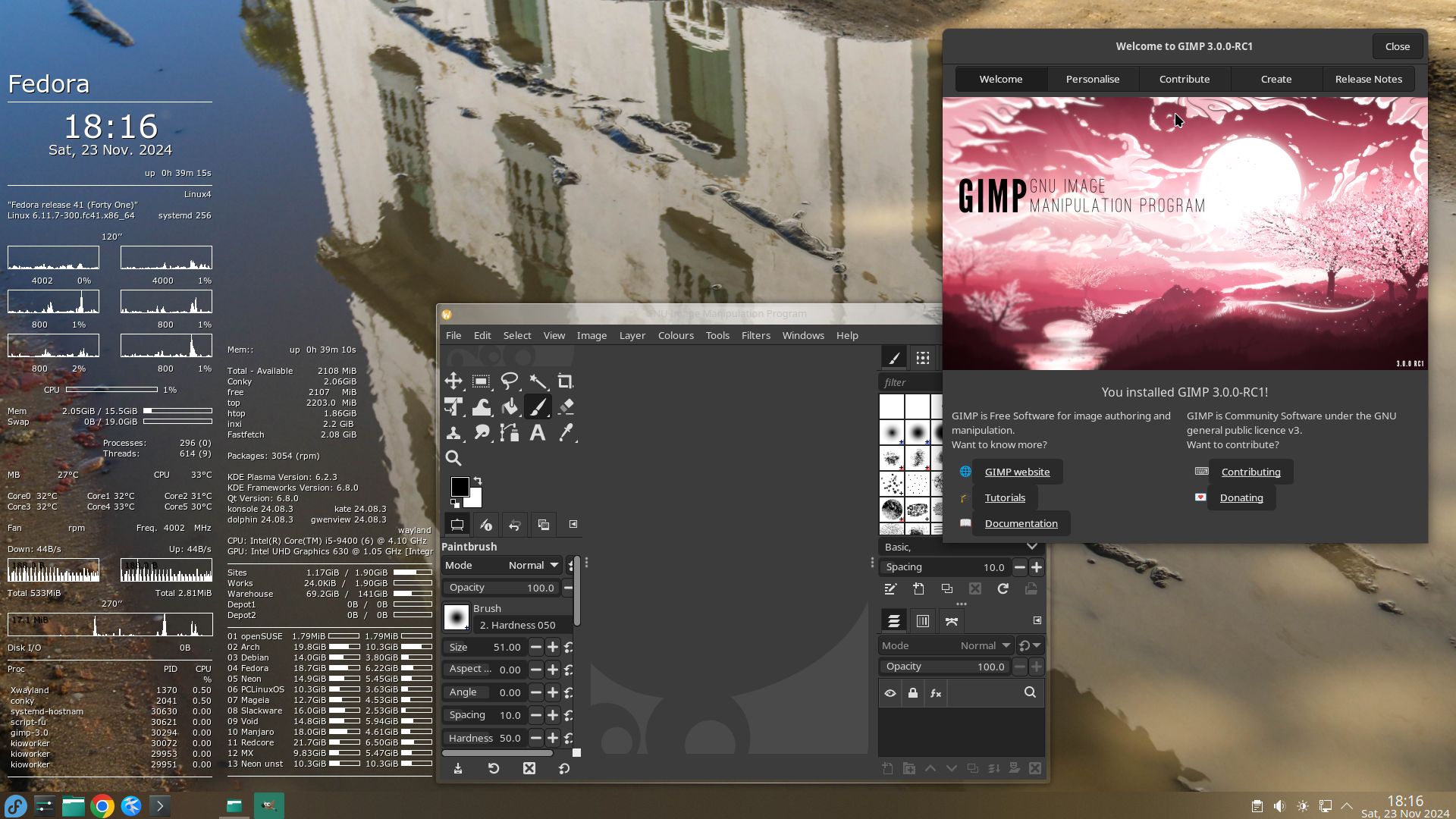The width and height of the screenshot is (1456, 819).
Task: Select the Crop tool
Action: pos(566,381)
